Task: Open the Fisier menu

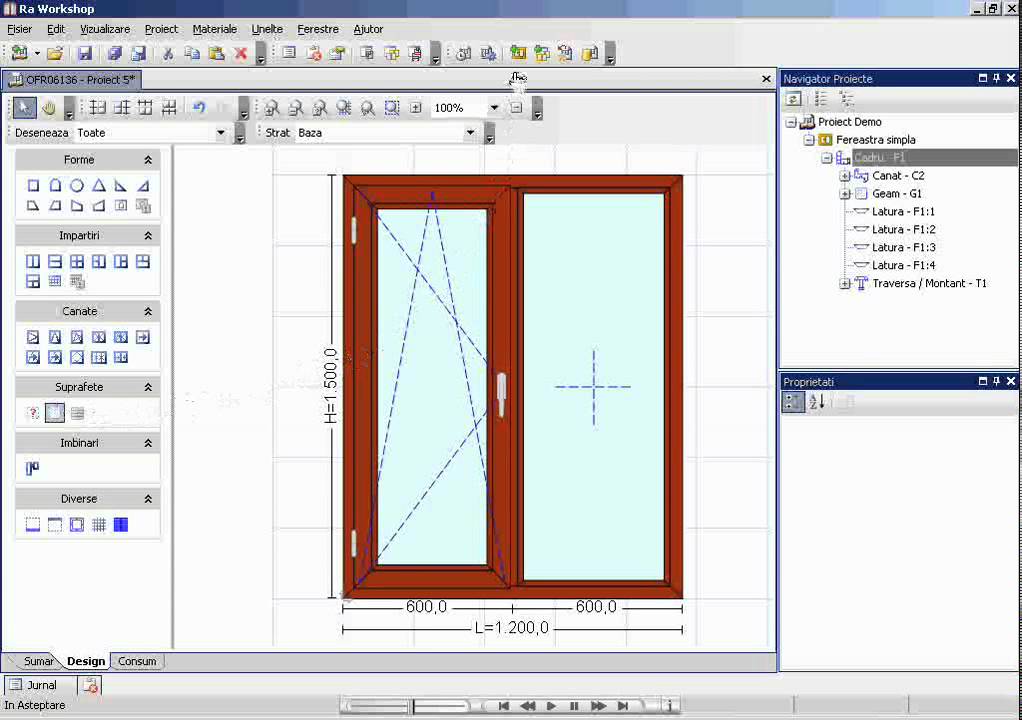Action: (20, 29)
